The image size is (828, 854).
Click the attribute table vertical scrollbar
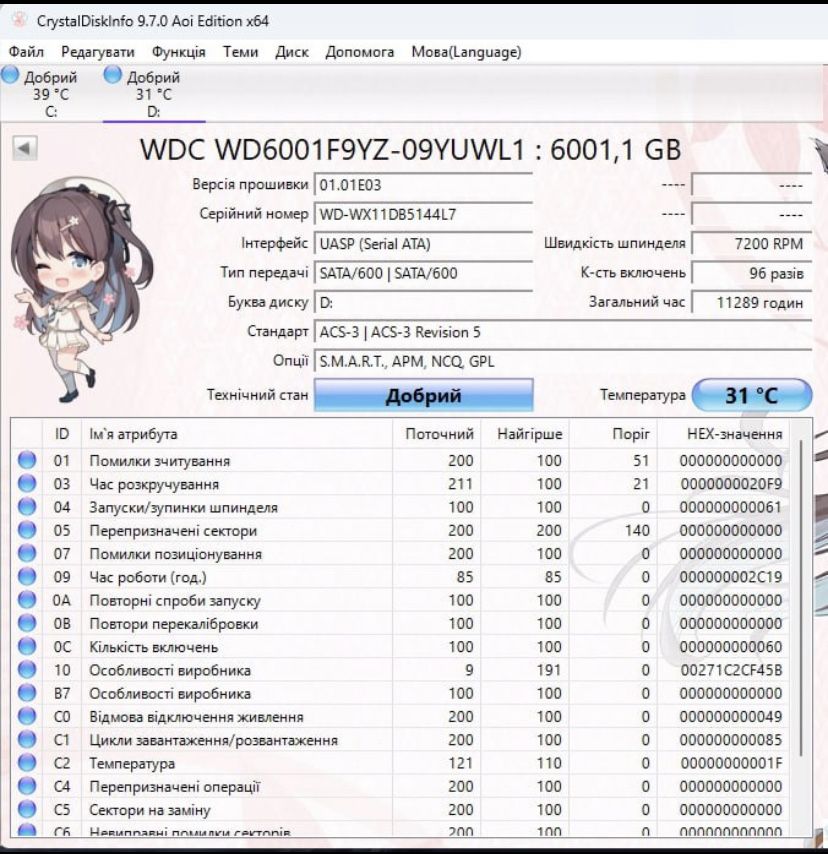pyautogui.click(x=801, y=599)
